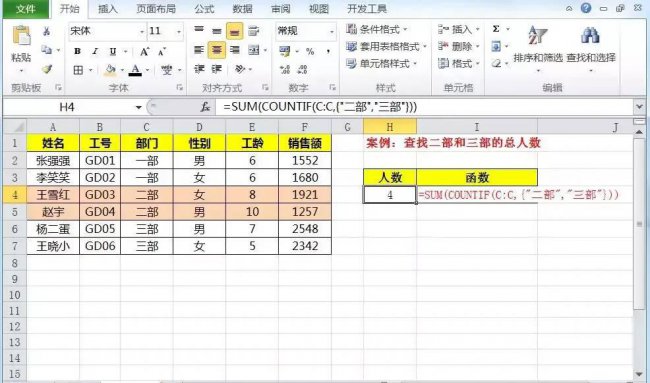Open 套用表格格式 table format menu
The image size is (650, 383).
(386, 46)
